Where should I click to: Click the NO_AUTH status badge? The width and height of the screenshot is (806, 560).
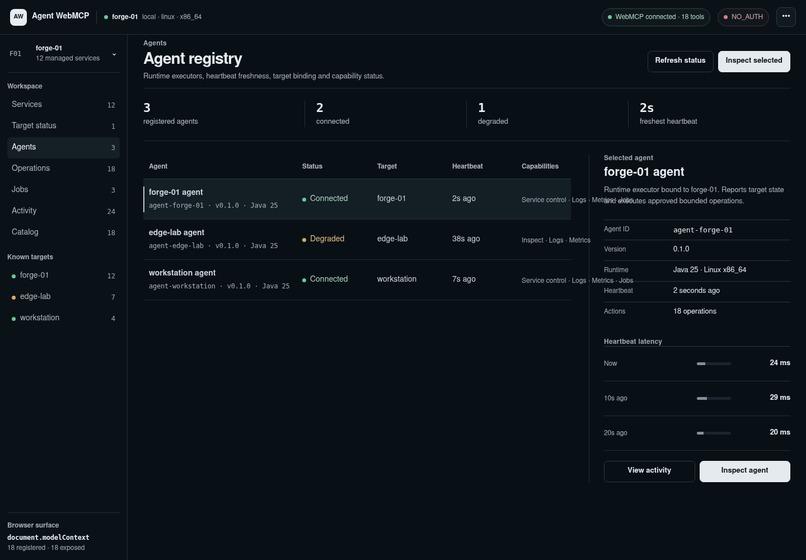click(x=743, y=17)
